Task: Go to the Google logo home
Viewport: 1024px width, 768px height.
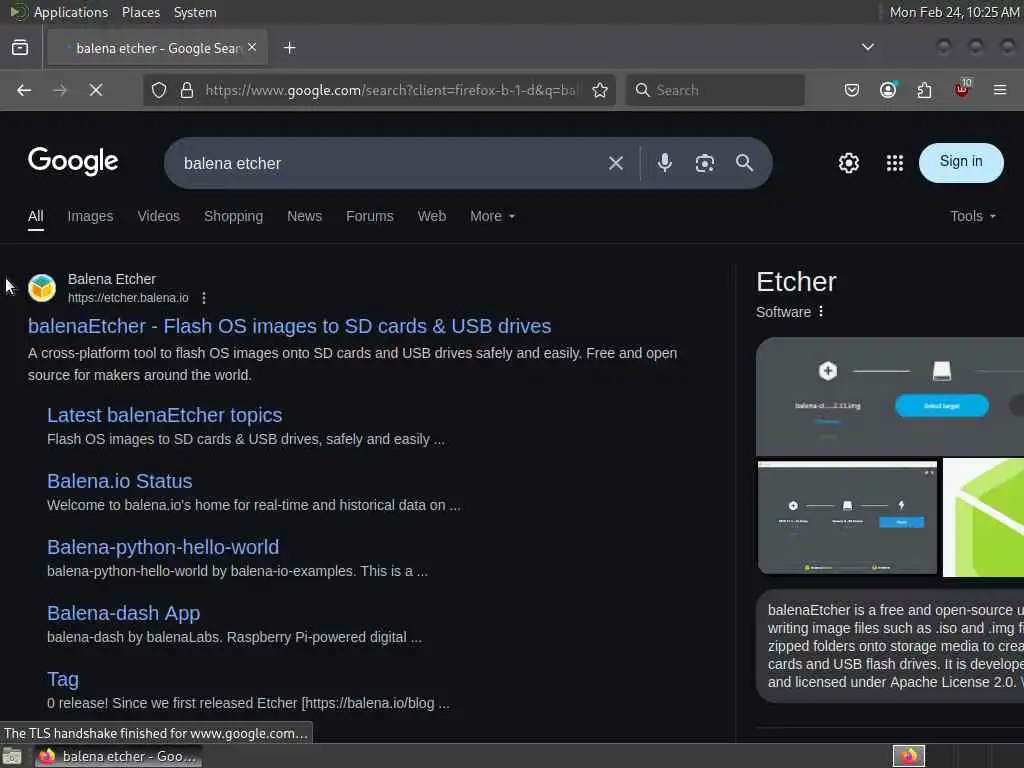Action: [73, 161]
